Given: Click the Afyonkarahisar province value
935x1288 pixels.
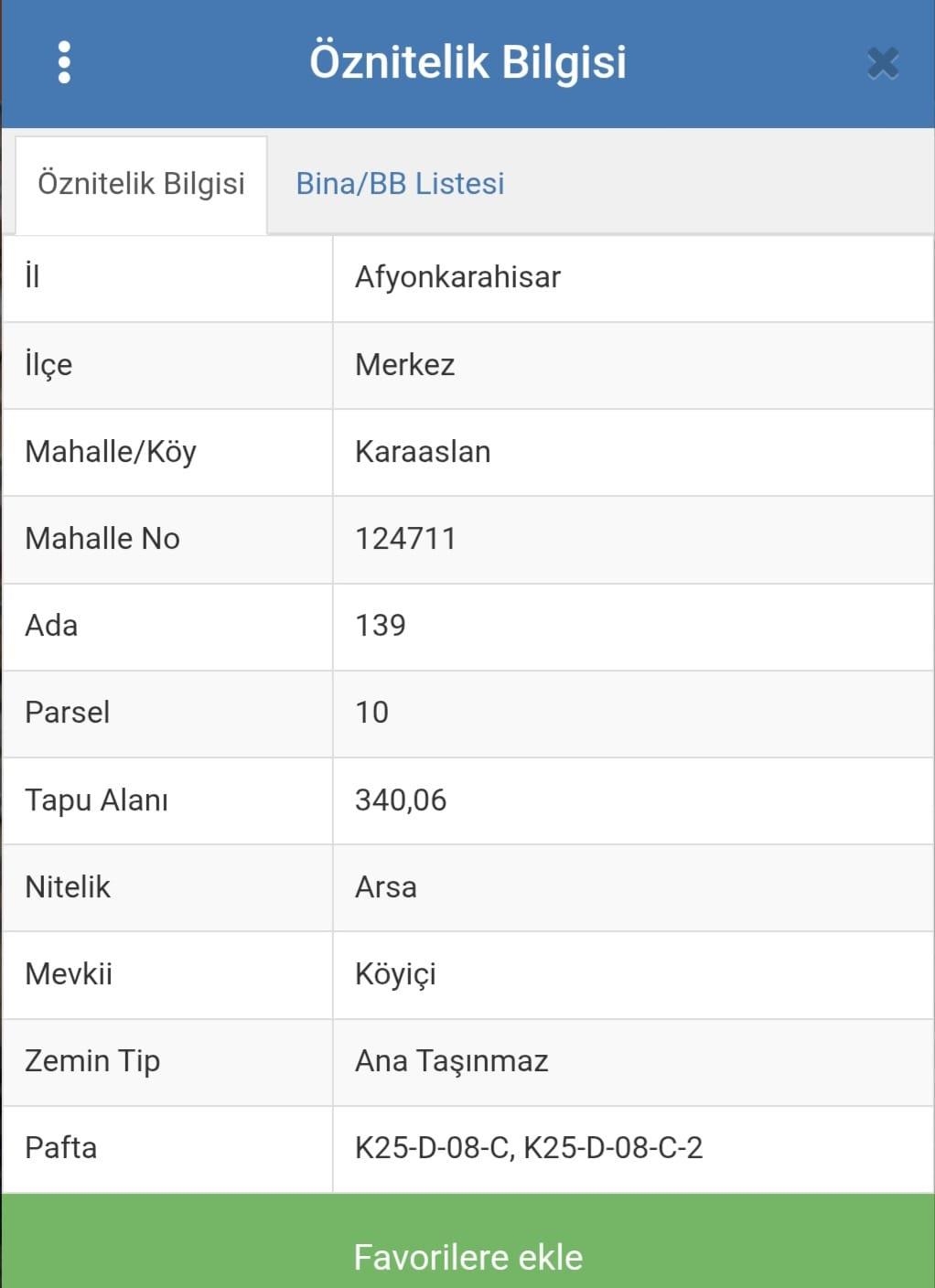Looking at the screenshot, I should point(457,277).
